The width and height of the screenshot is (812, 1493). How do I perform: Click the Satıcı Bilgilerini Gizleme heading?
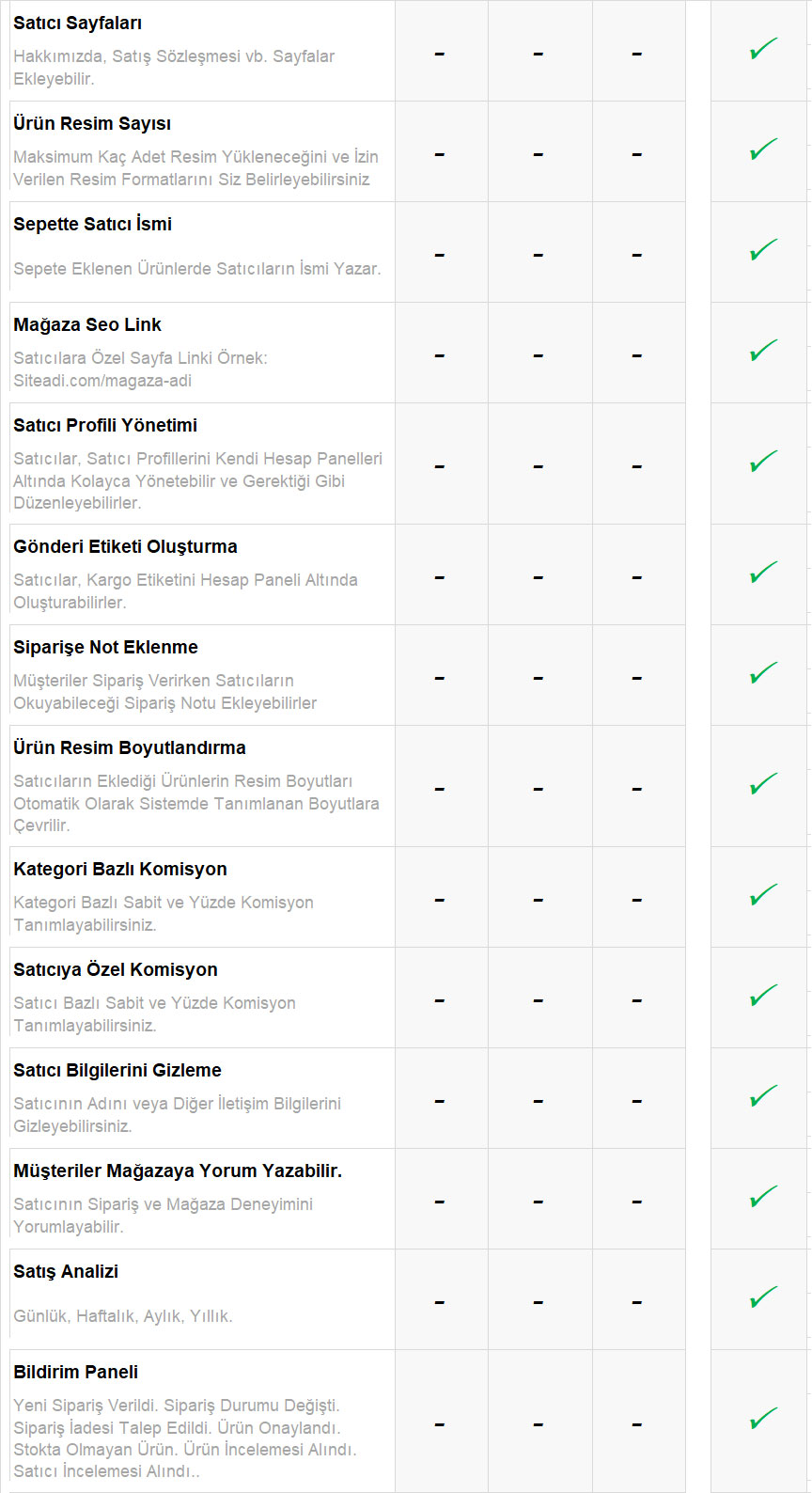[117, 1071]
